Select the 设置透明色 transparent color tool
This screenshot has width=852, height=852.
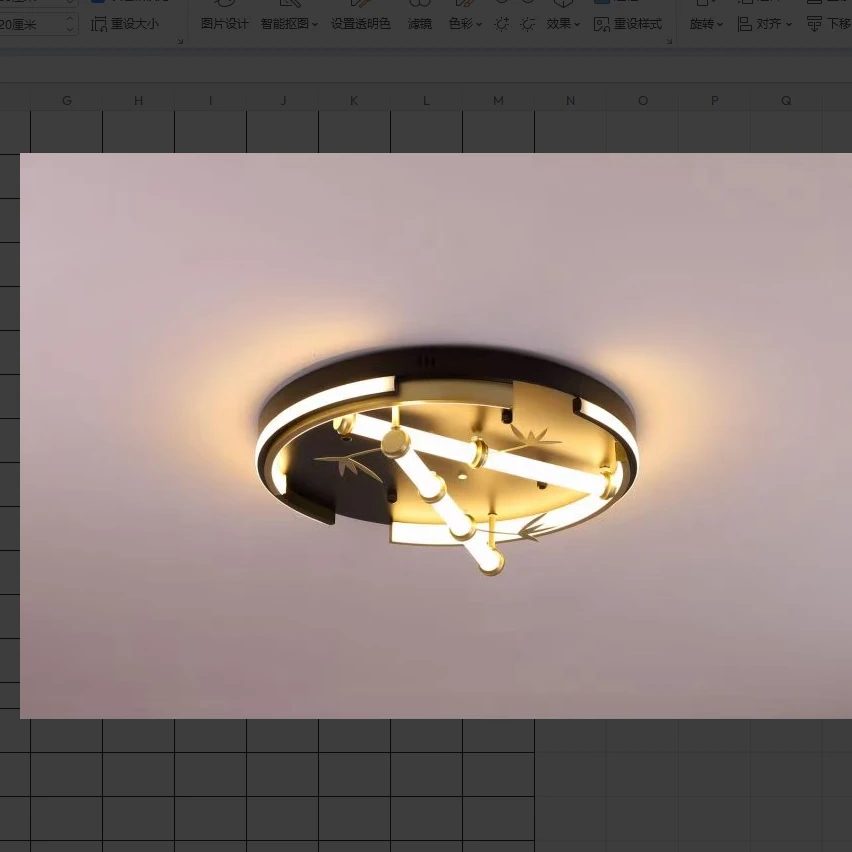360,24
